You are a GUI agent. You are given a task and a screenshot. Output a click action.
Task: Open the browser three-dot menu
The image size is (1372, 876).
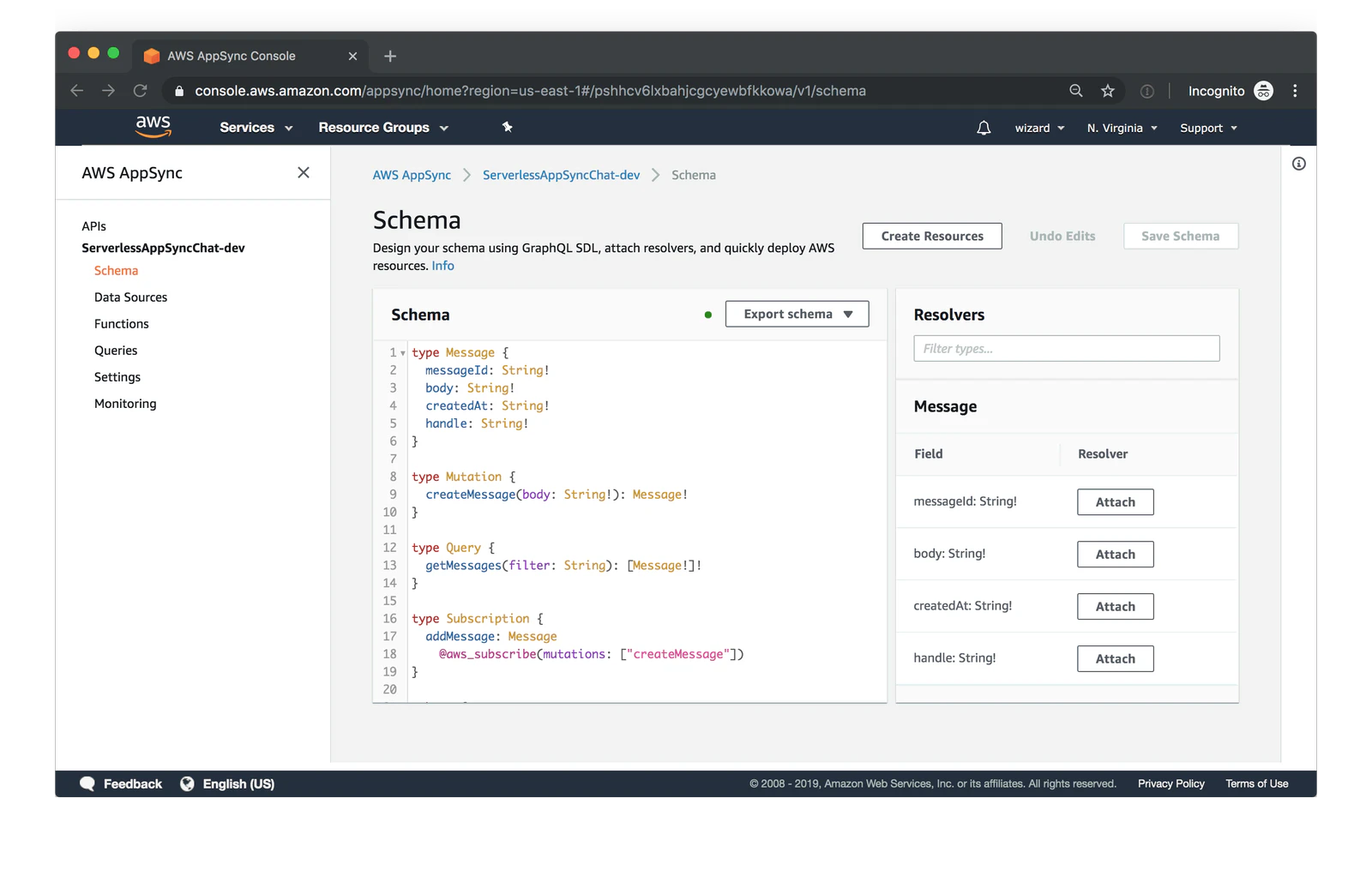point(1295,90)
